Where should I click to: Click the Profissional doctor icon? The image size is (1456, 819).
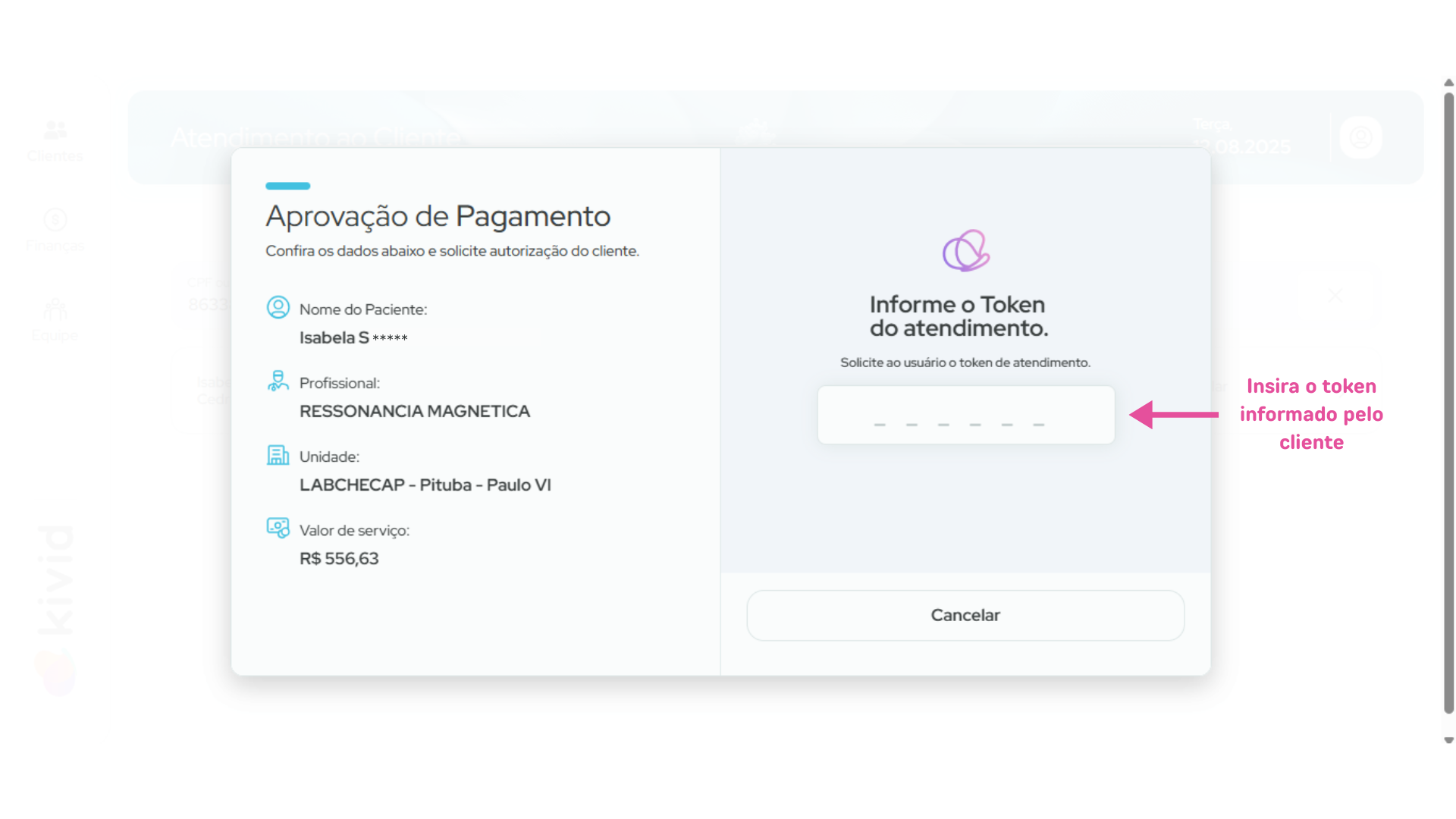278,381
